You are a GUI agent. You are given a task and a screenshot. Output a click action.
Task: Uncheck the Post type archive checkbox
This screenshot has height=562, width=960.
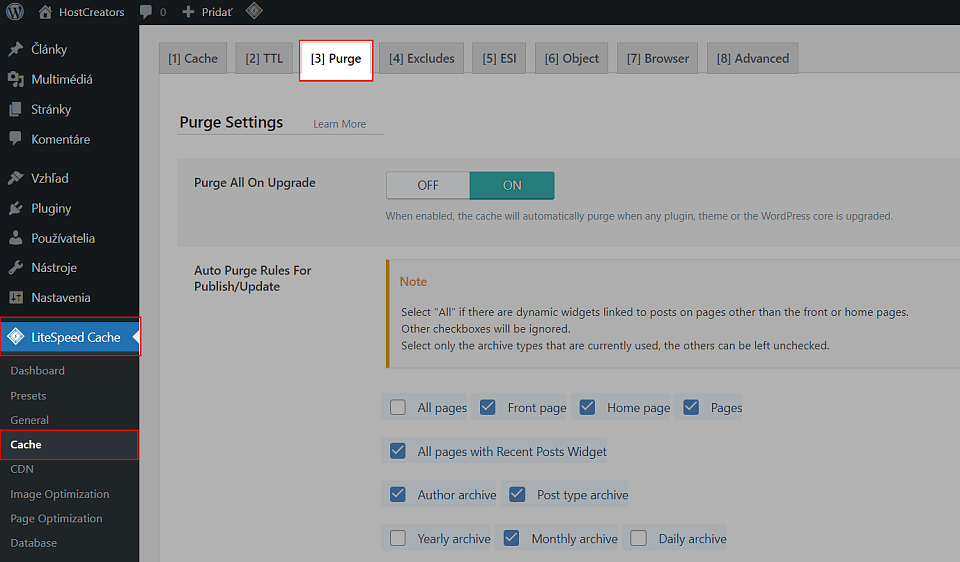(517, 494)
